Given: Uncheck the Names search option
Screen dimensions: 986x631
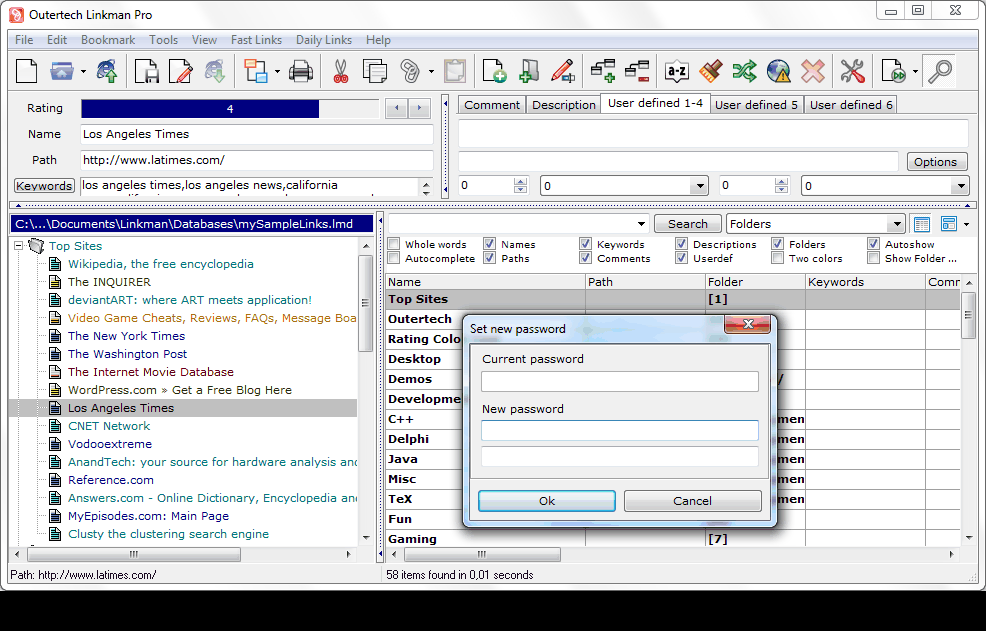Looking at the screenshot, I should (489, 244).
